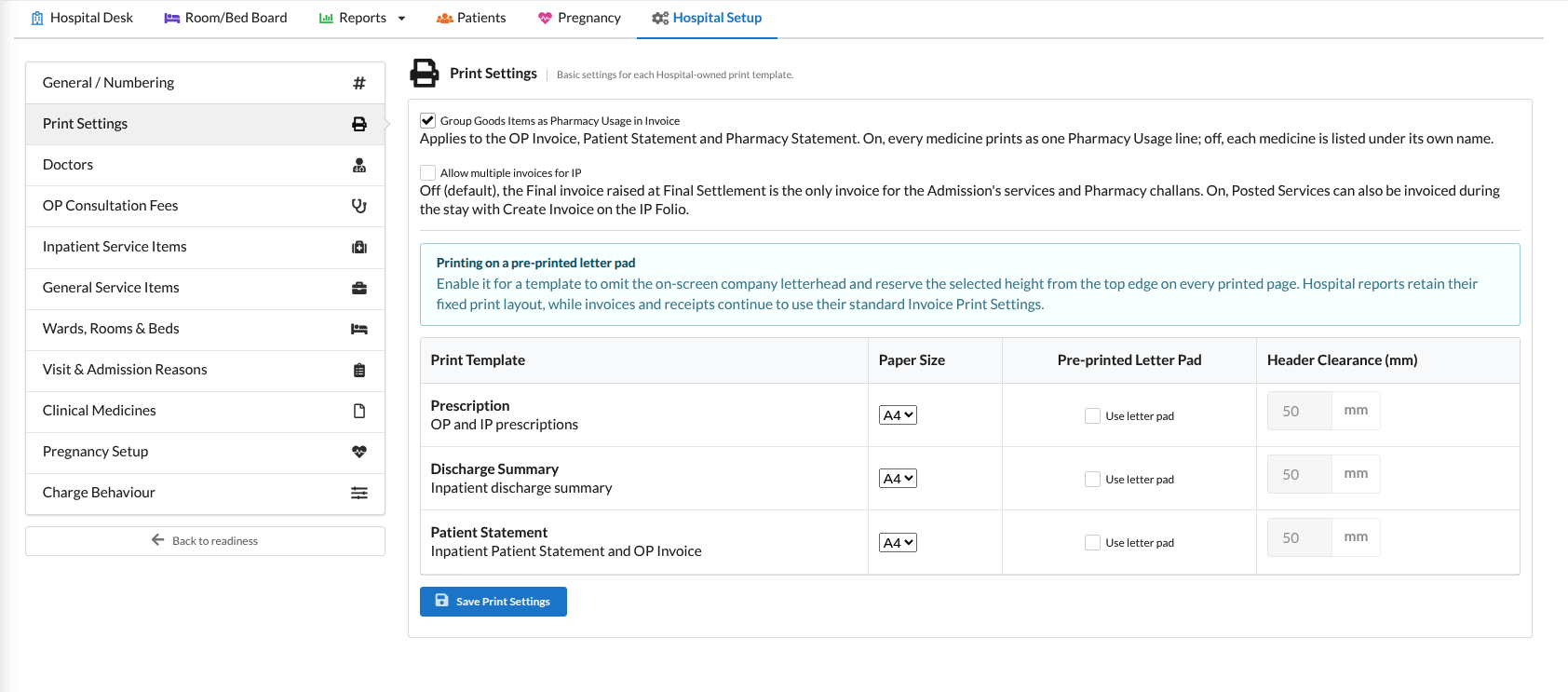Viewport: 1568px width, 692px height.
Task: Open Patient Statement paper size dropdown
Action: pos(898,542)
